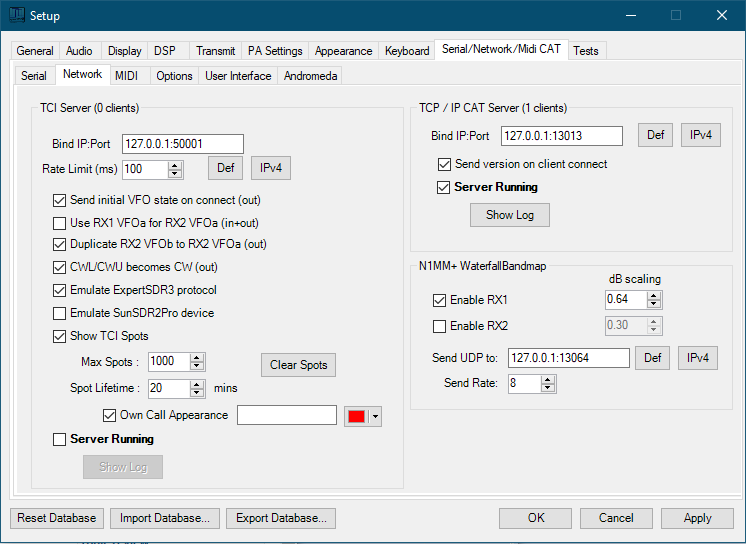Viewport: 746px width, 544px height.
Task: Open the General tab
Action: tap(35, 51)
